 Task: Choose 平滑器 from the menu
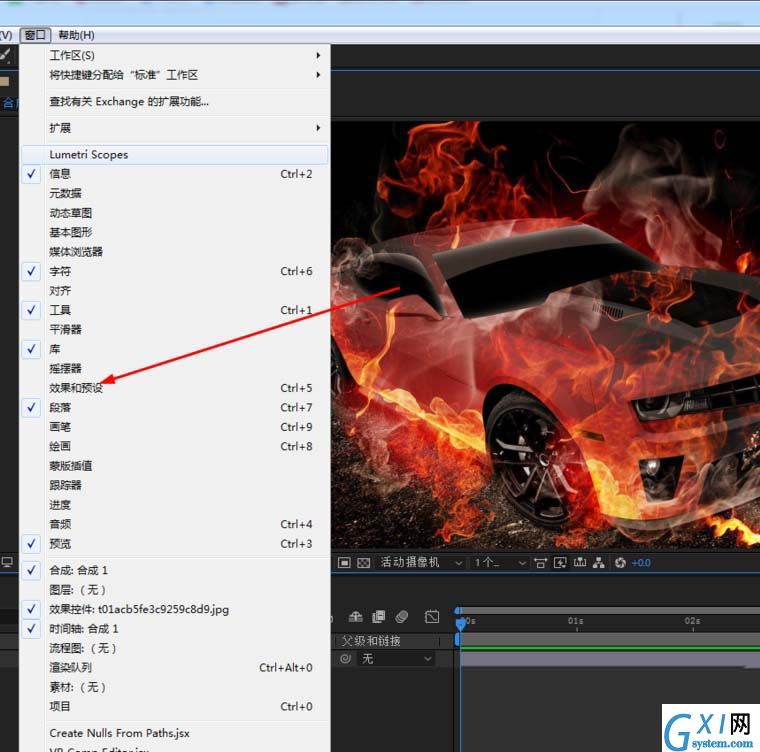coord(174,330)
